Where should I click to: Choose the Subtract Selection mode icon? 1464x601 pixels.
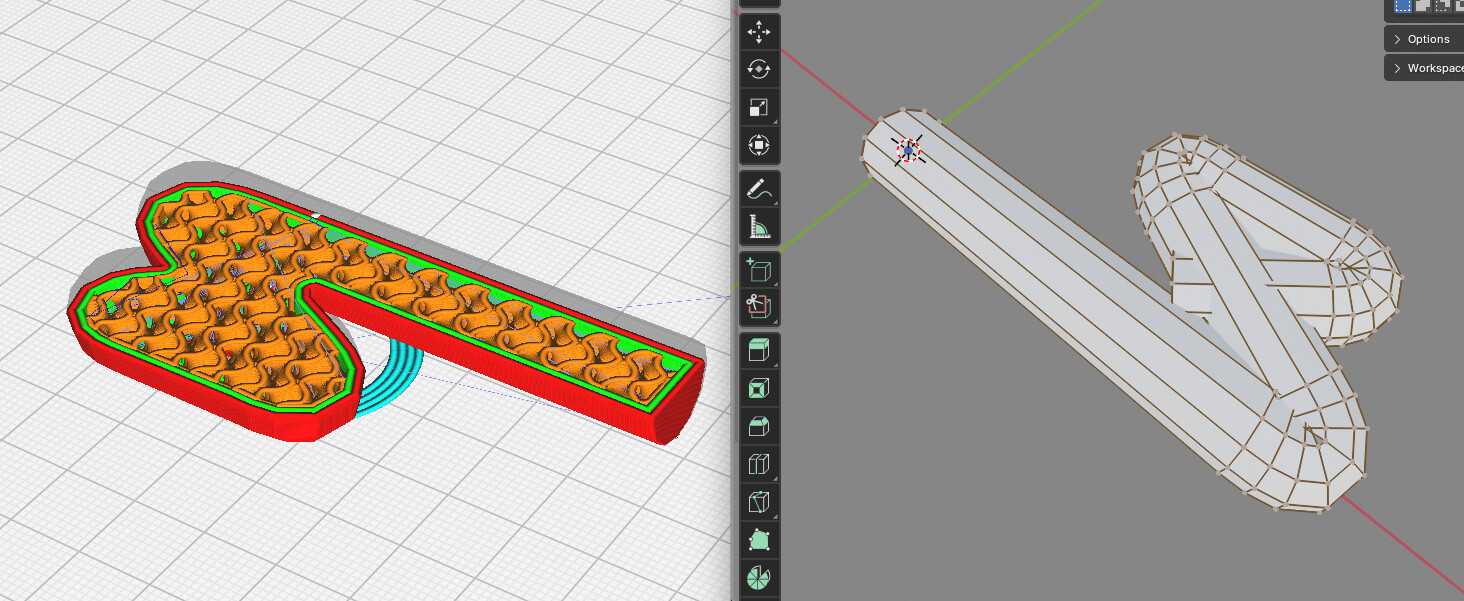click(1442, 6)
